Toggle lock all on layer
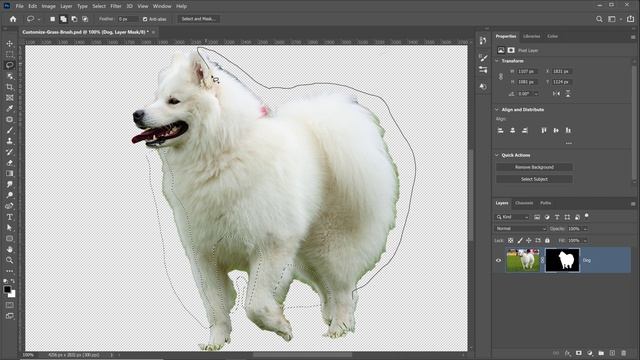The image size is (640, 360). coord(547,240)
